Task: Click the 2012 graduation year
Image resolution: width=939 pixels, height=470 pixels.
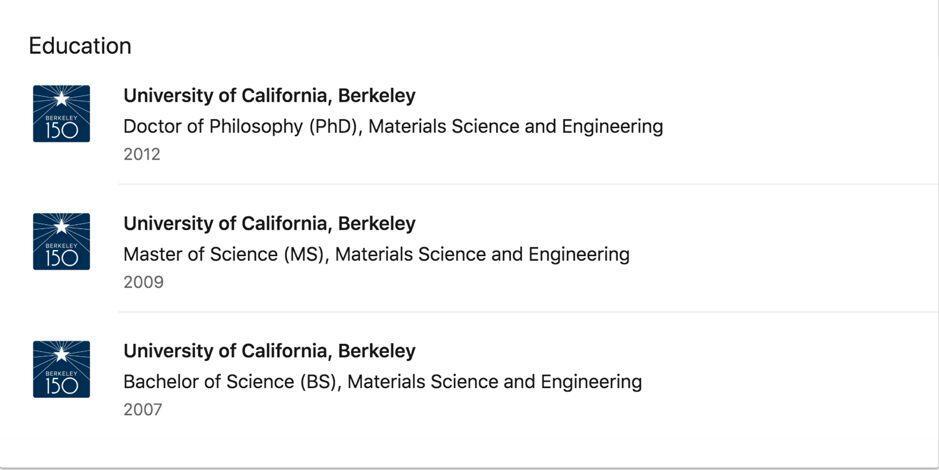Action: [x=142, y=154]
